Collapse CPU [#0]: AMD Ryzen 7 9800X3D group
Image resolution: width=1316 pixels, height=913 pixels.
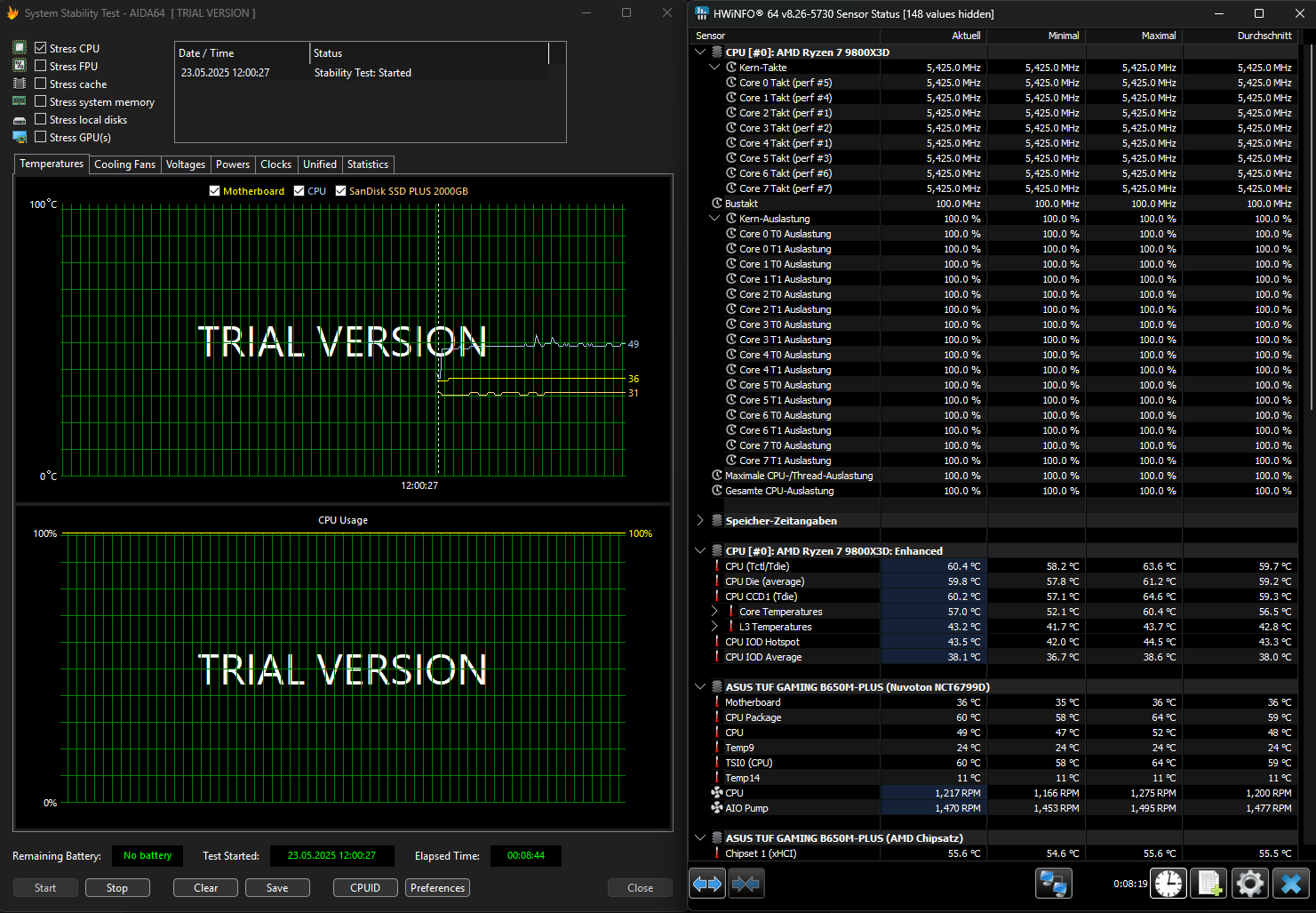[700, 52]
